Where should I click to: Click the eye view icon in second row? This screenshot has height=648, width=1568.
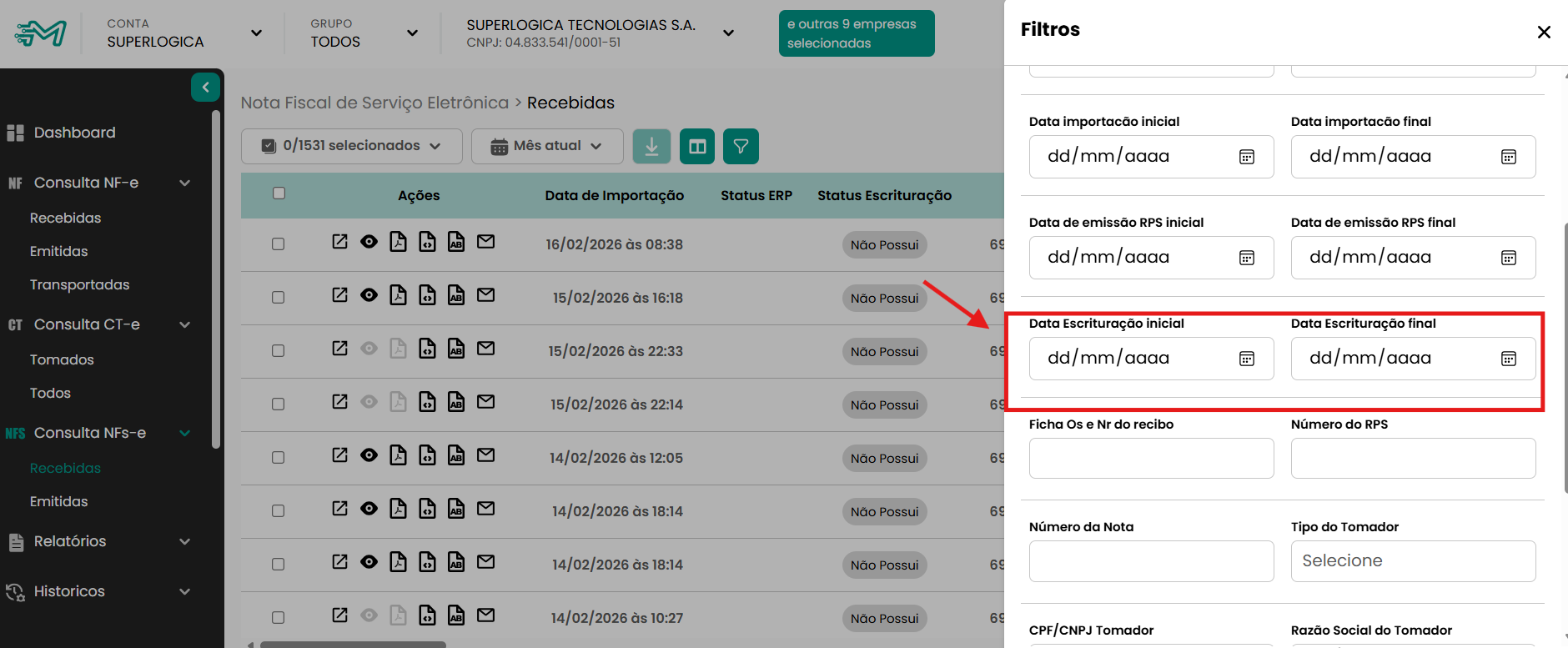point(369,295)
